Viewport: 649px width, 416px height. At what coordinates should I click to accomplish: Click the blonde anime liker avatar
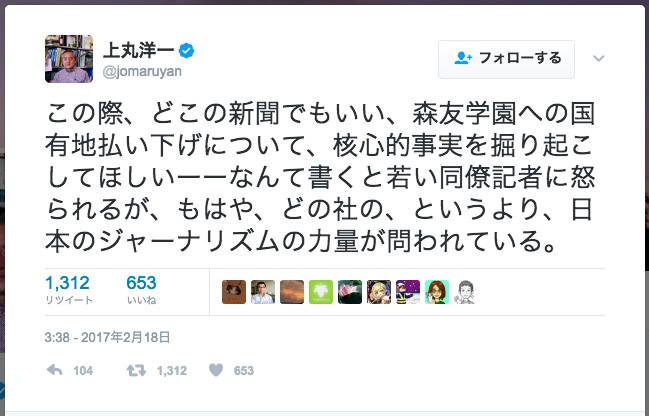pyautogui.click(x=378, y=292)
